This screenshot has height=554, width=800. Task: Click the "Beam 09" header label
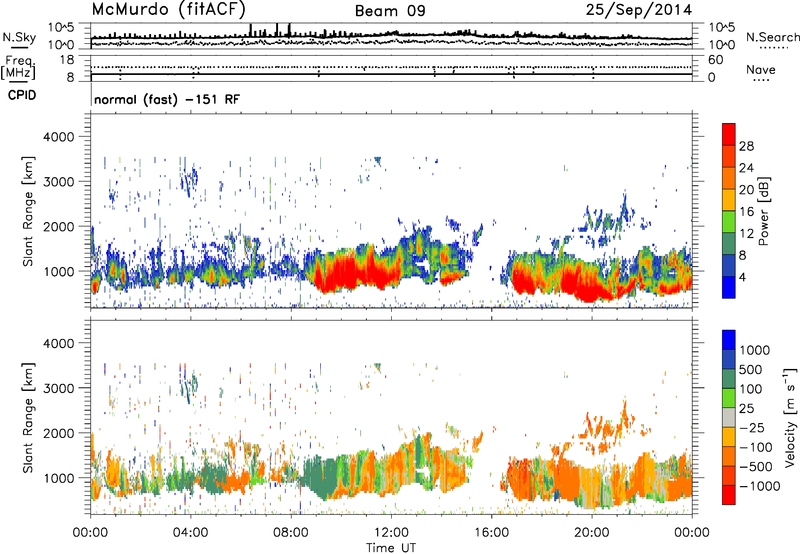pyautogui.click(x=390, y=11)
